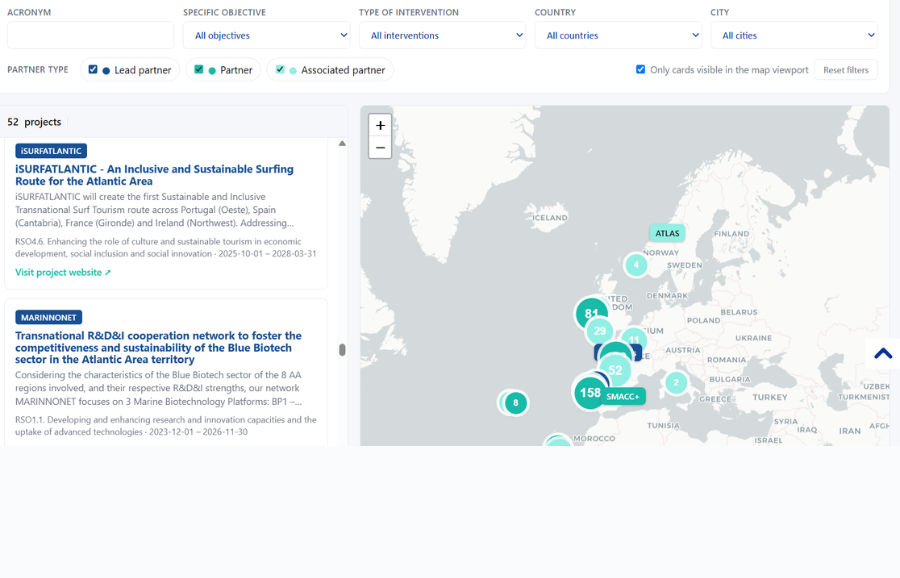Toggle Only cards visible in the map viewport
900x578 pixels.
coord(641,69)
